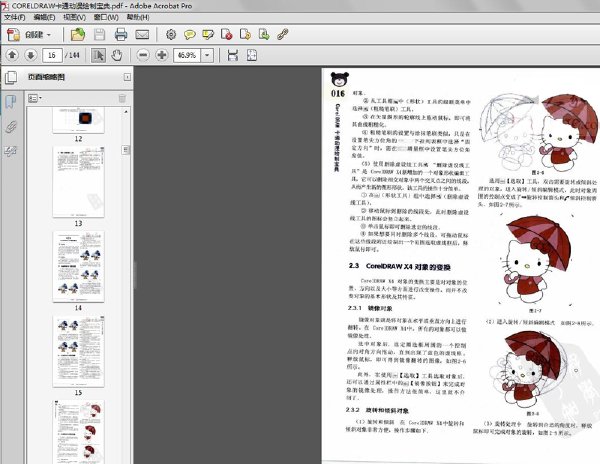Click the Print icon
Screen dimensions: 600x464
pyautogui.click(x=121, y=35)
